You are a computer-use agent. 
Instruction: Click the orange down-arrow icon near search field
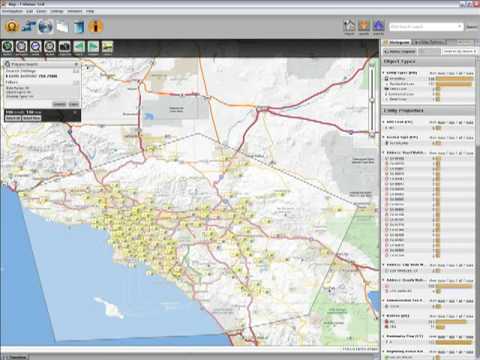click(x=364, y=27)
